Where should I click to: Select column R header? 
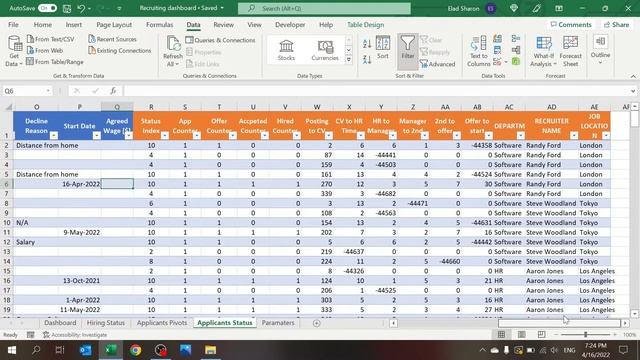[151, 107]
